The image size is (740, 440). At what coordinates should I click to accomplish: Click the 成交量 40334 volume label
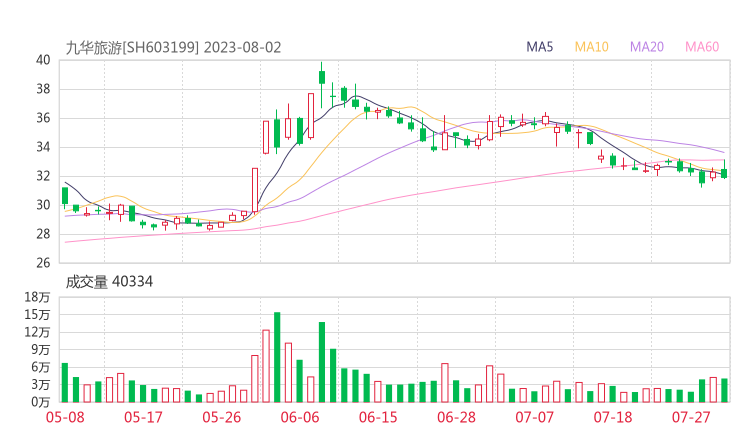pos(109,282)
